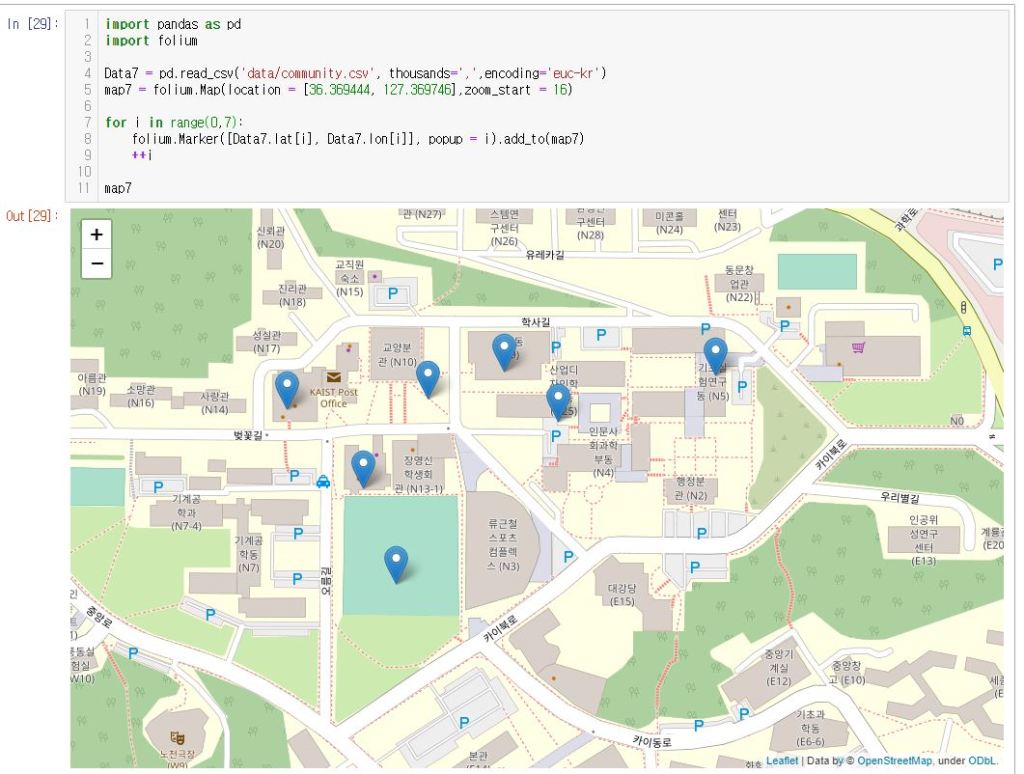Select the map marker near 교양분관 (N10)
The height and width of the screenshot is (774, 1024).
click(428, 378)
